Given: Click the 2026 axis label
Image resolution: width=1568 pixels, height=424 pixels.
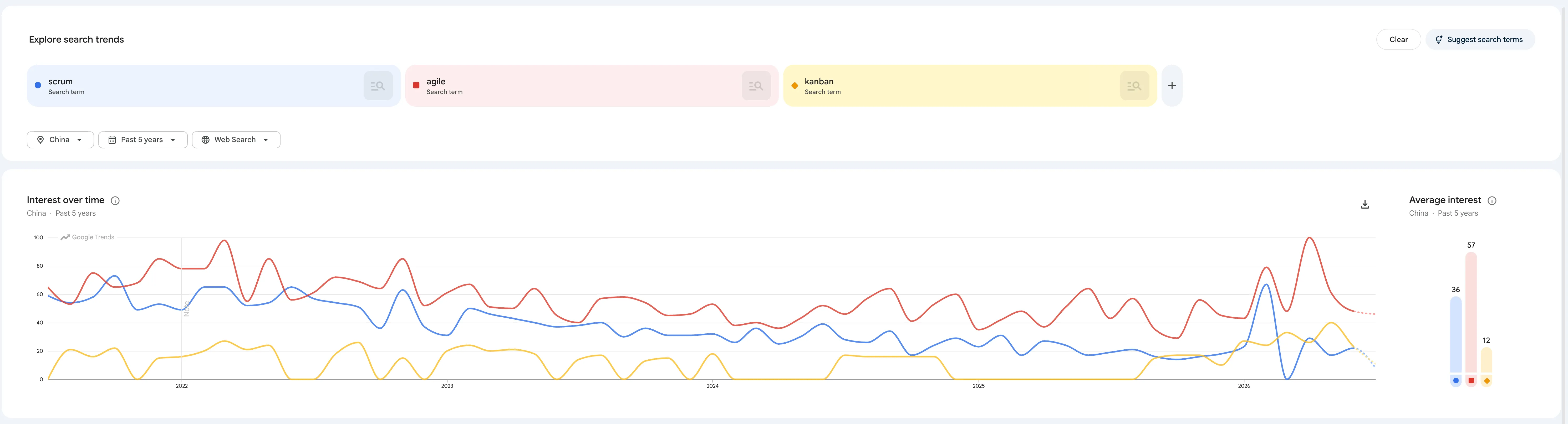Looking at the screenshot, I should coord(1244,386).
